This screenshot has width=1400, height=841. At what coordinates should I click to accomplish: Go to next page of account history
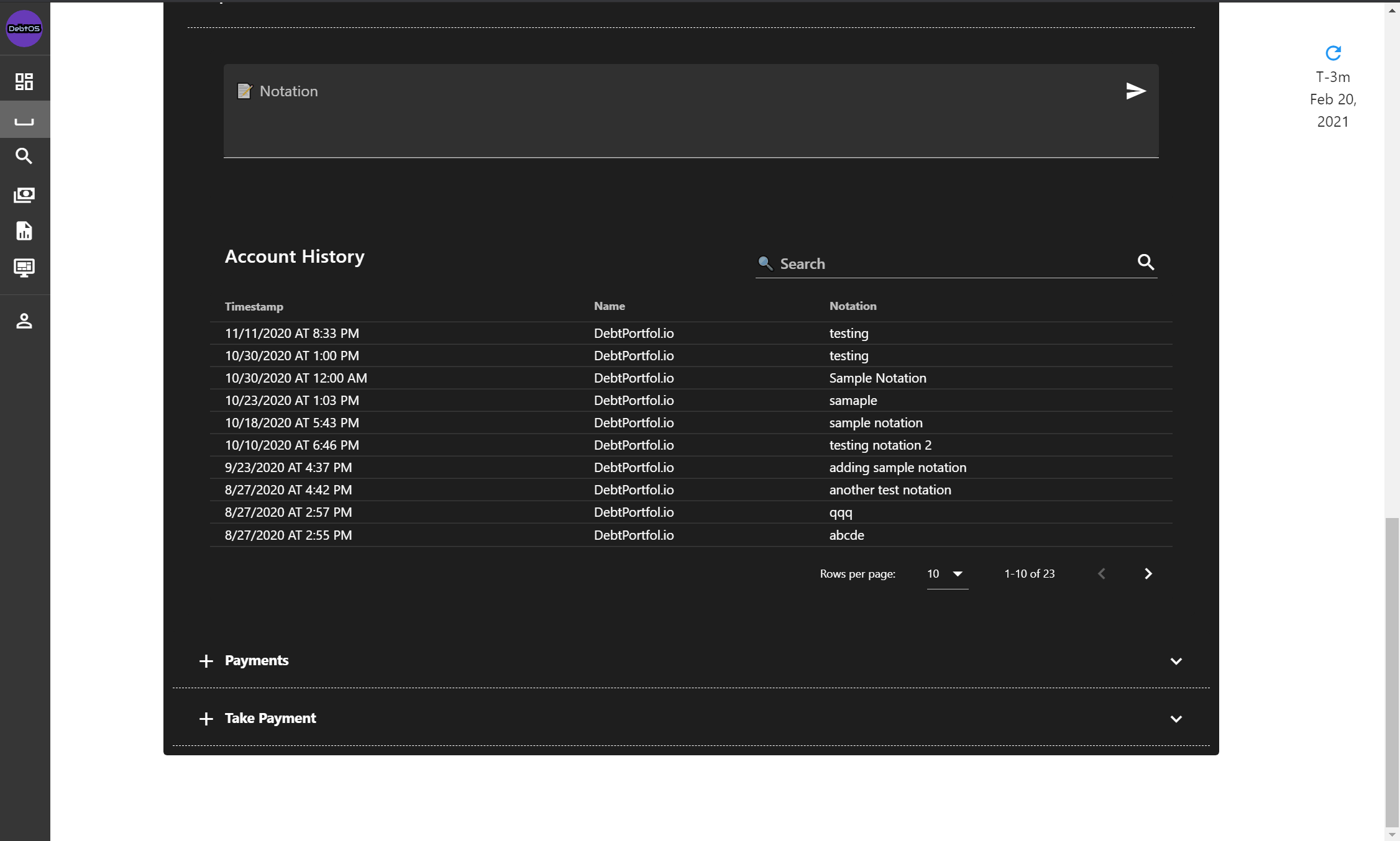tap(1148, 574)
